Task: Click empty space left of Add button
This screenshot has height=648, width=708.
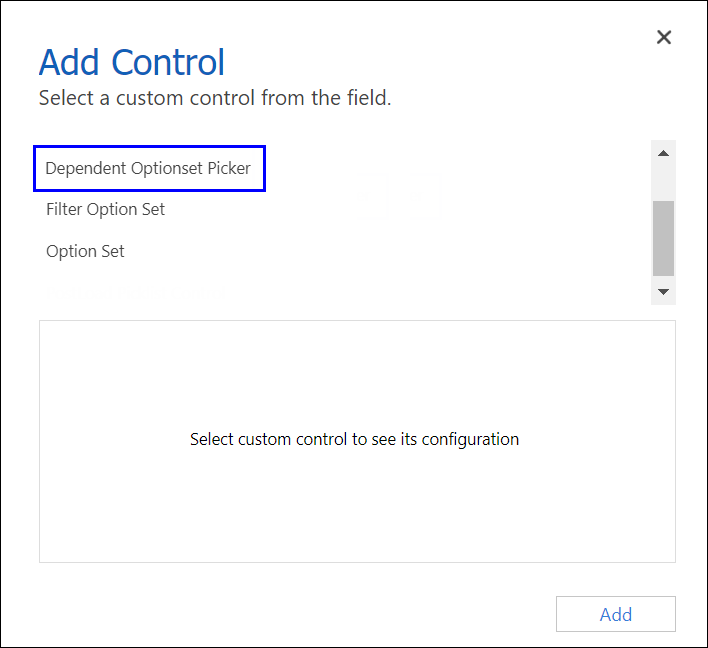Action: pos(300,614)
